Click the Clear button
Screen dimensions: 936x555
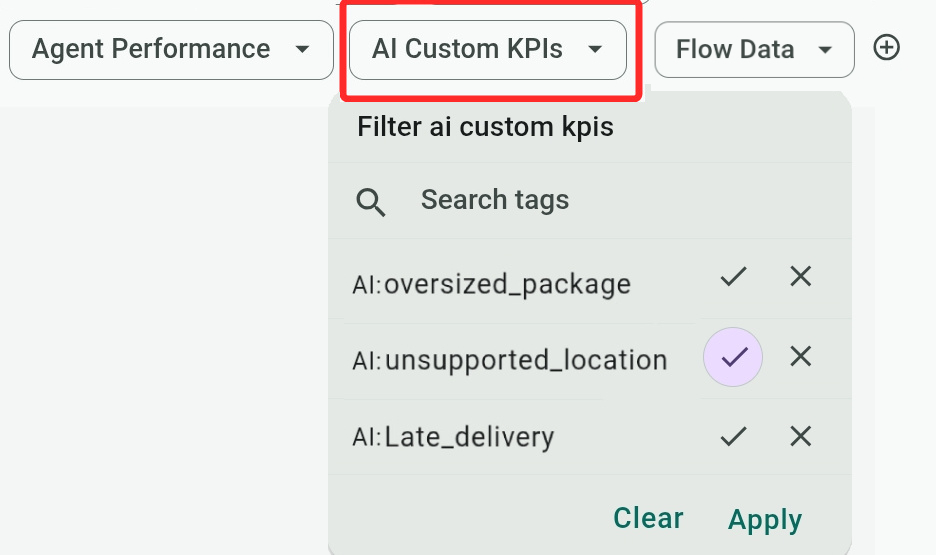click(648, 517)
